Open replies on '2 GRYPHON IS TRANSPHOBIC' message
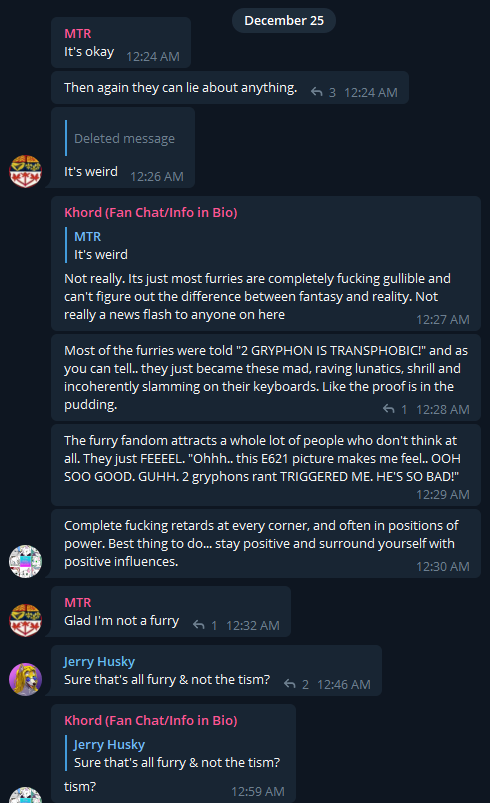The image size is (490, 803). pos(395,409)
